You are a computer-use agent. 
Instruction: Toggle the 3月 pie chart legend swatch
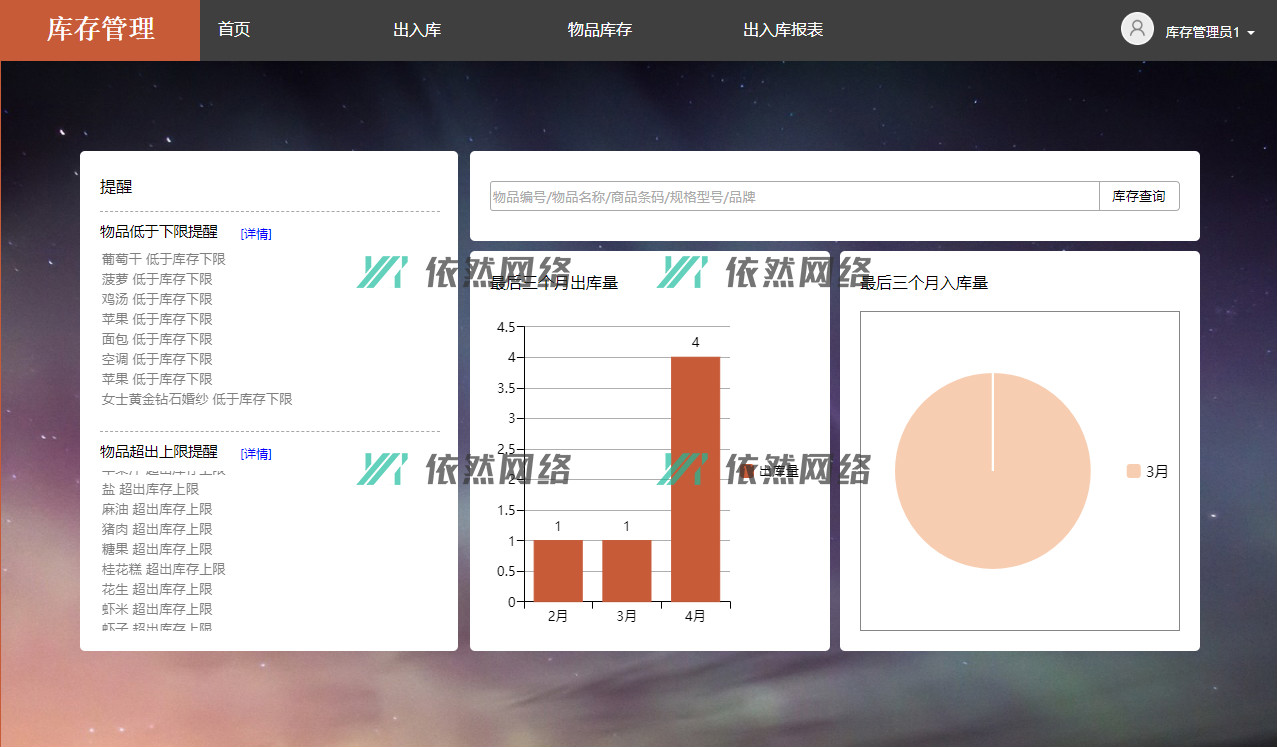(1133, 472)
